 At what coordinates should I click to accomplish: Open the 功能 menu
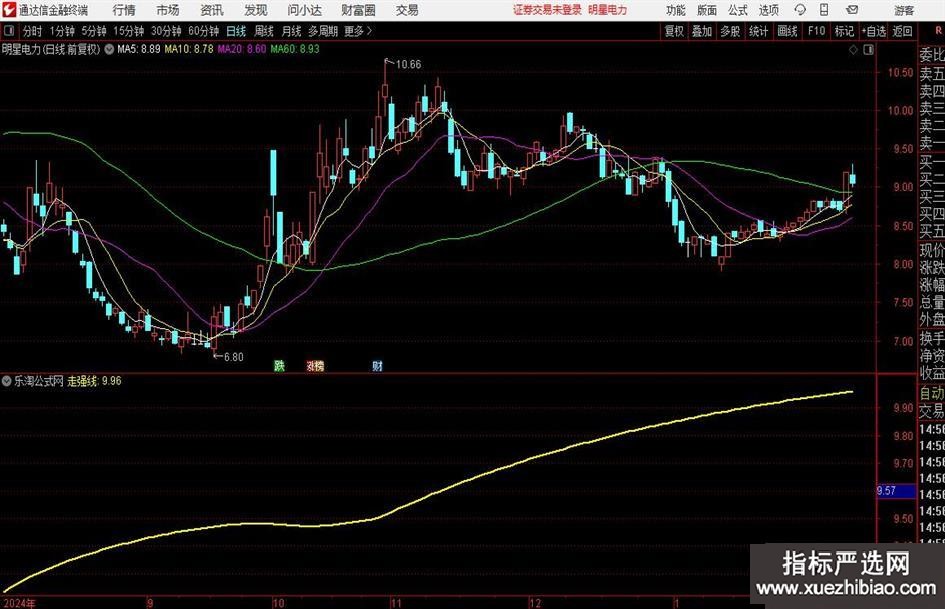point(676,10)
